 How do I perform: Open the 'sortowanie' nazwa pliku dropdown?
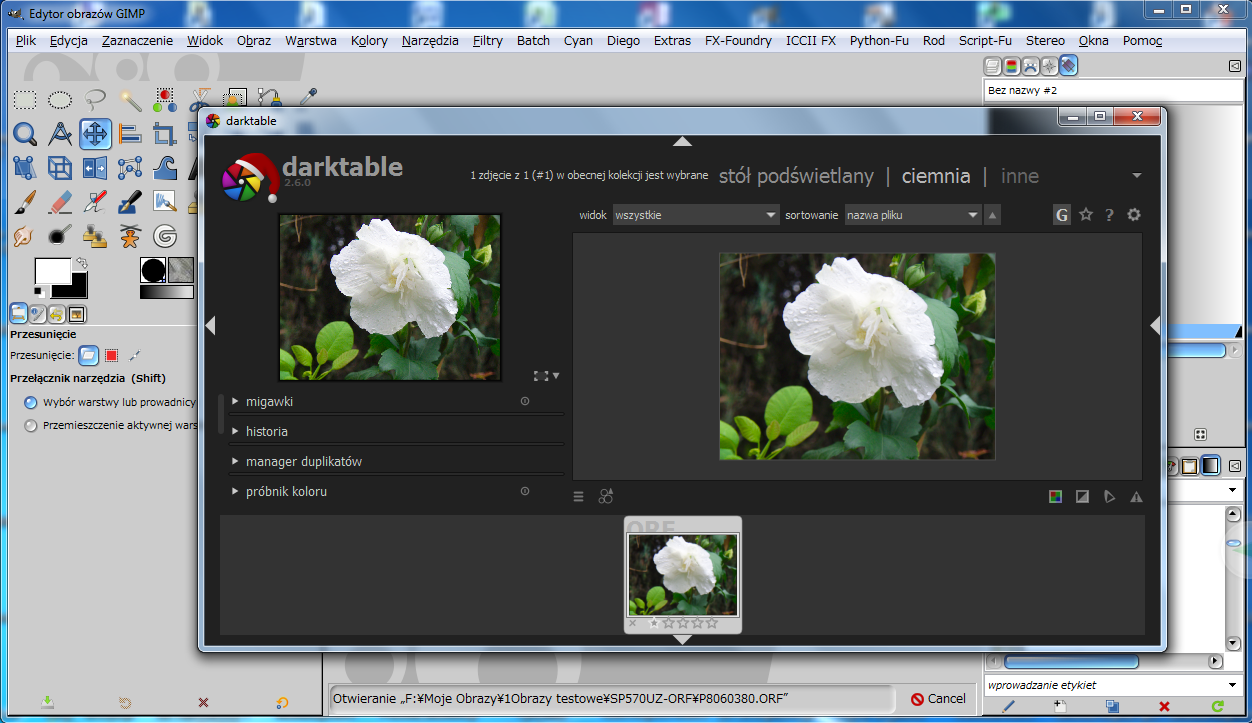click(913, 215)
